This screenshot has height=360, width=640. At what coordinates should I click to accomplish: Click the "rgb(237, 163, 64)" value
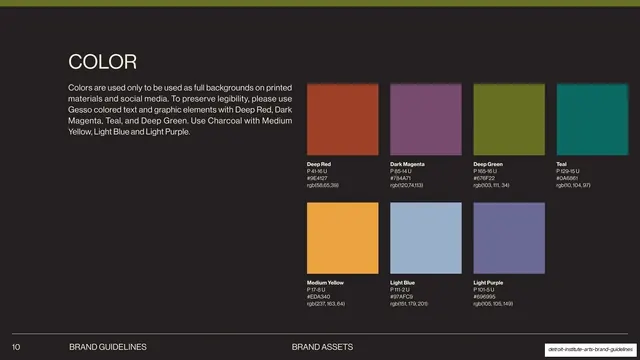pyautogui.click(x=326, y=303)
